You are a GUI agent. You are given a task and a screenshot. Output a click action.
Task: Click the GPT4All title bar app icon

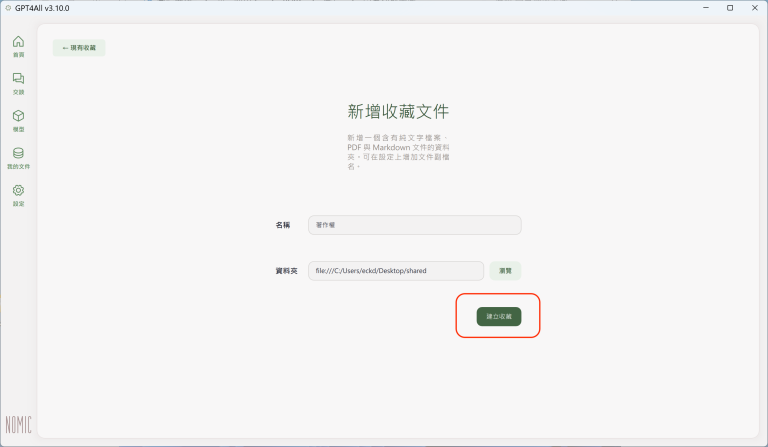tap(8, 7)
